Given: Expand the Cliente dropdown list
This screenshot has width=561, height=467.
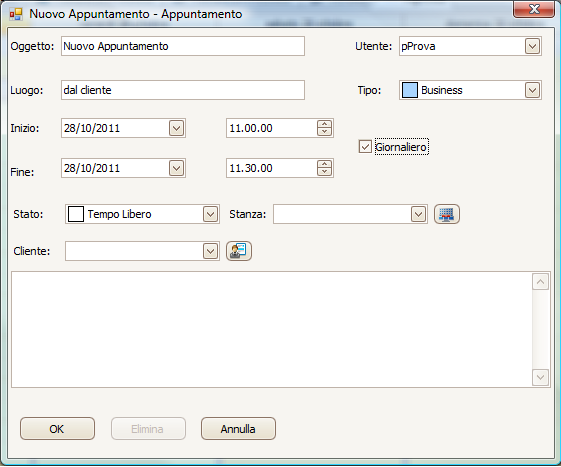Looking at the screenshot, I should pyautogui.click(x=210, y=251).
